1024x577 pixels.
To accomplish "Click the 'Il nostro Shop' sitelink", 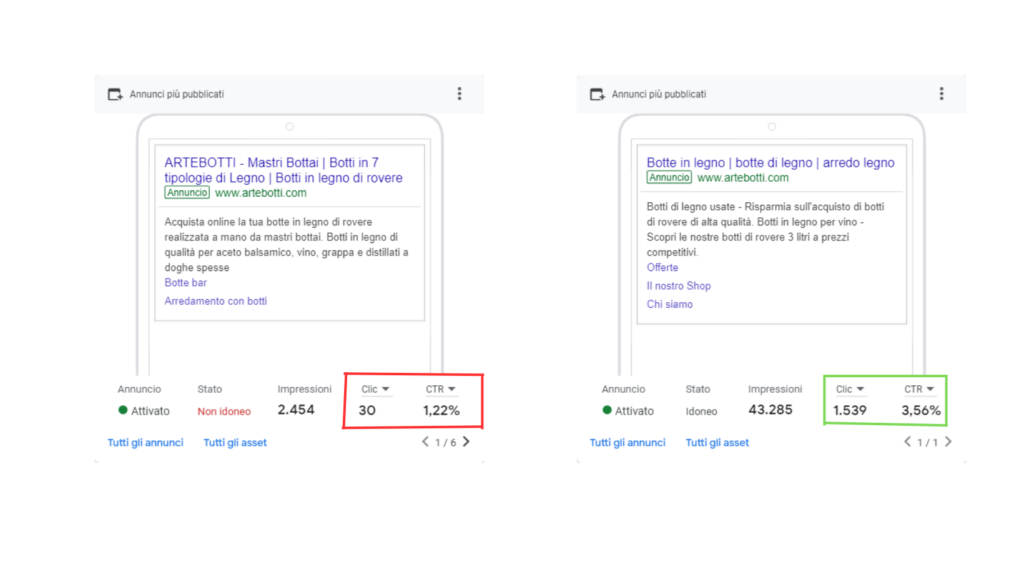I will [x=679, y=286].
